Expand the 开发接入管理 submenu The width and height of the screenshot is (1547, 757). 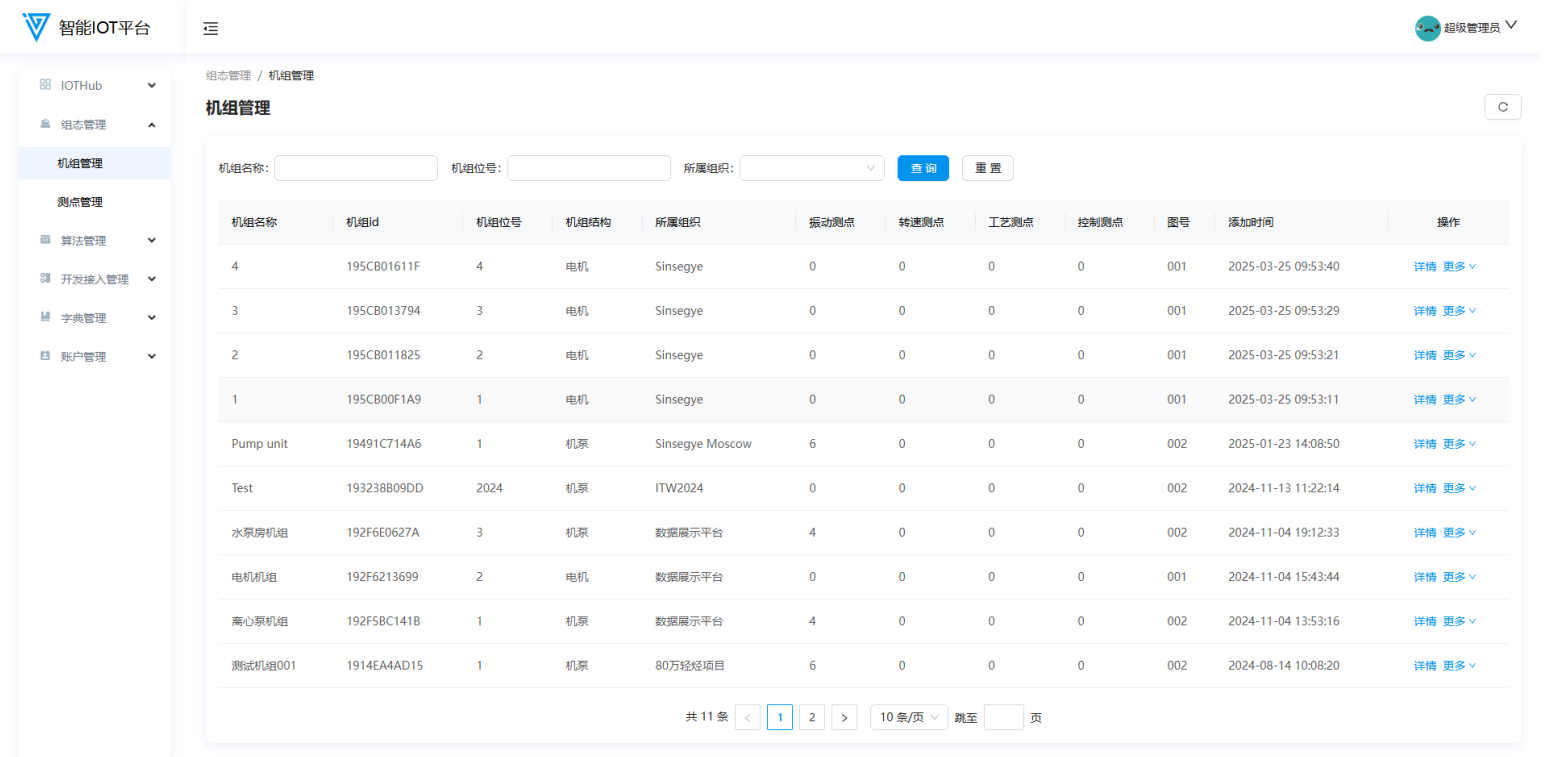click(x=152, y=279)
